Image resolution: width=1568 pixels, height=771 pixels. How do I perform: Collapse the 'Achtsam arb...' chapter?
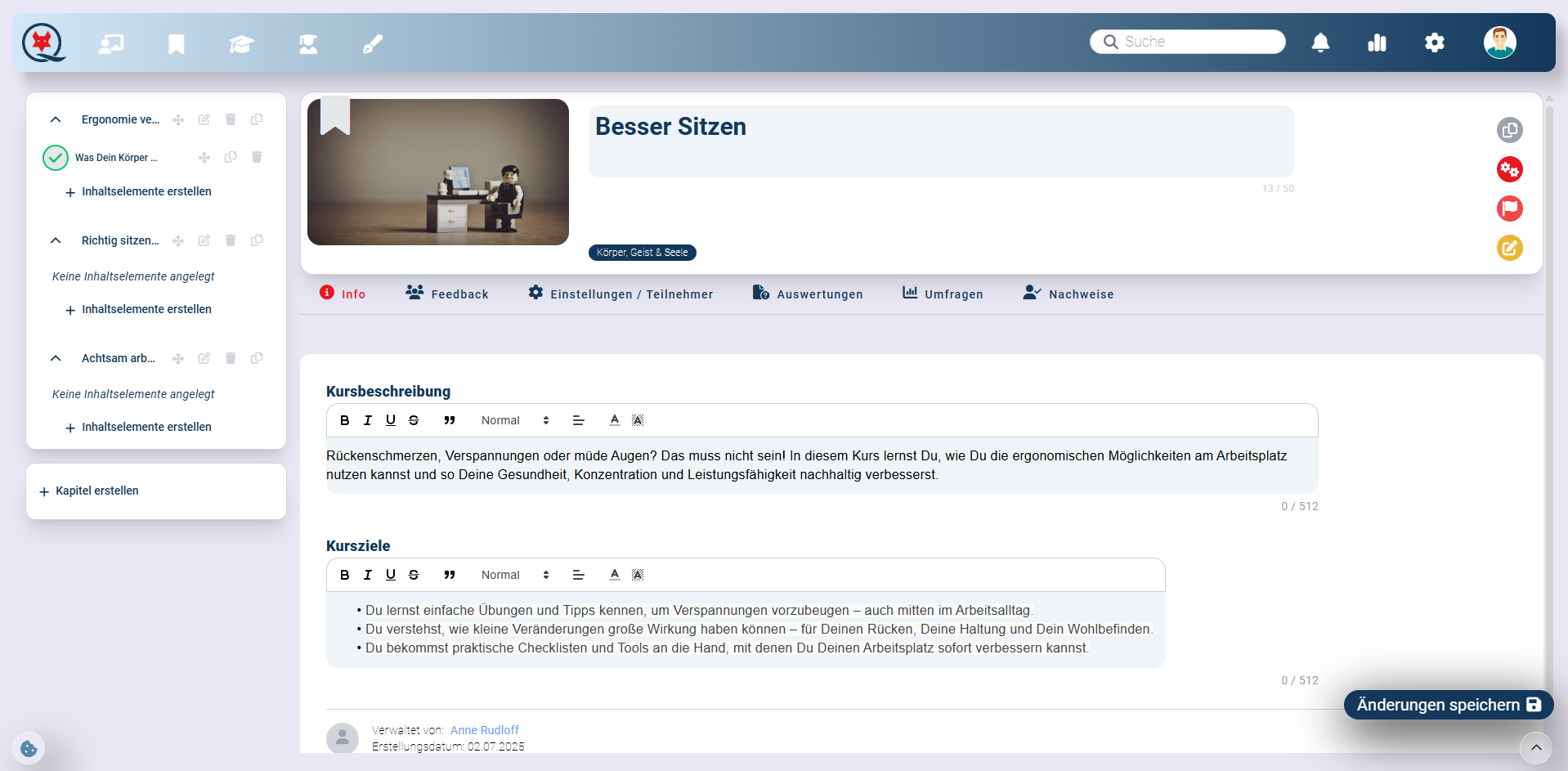coord(56,358)
